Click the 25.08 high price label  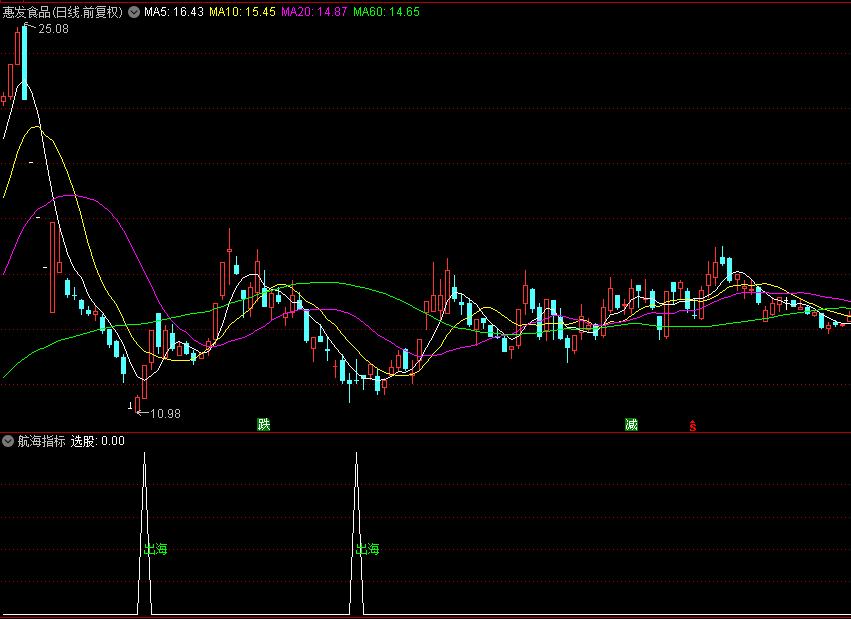[53, 29]
